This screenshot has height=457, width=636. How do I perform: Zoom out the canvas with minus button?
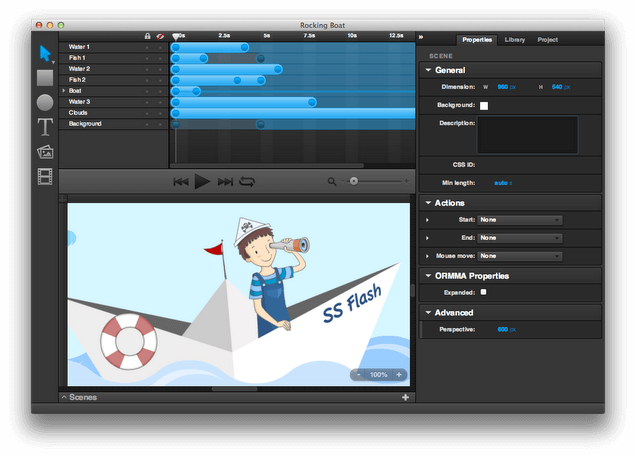click(359, 375)
